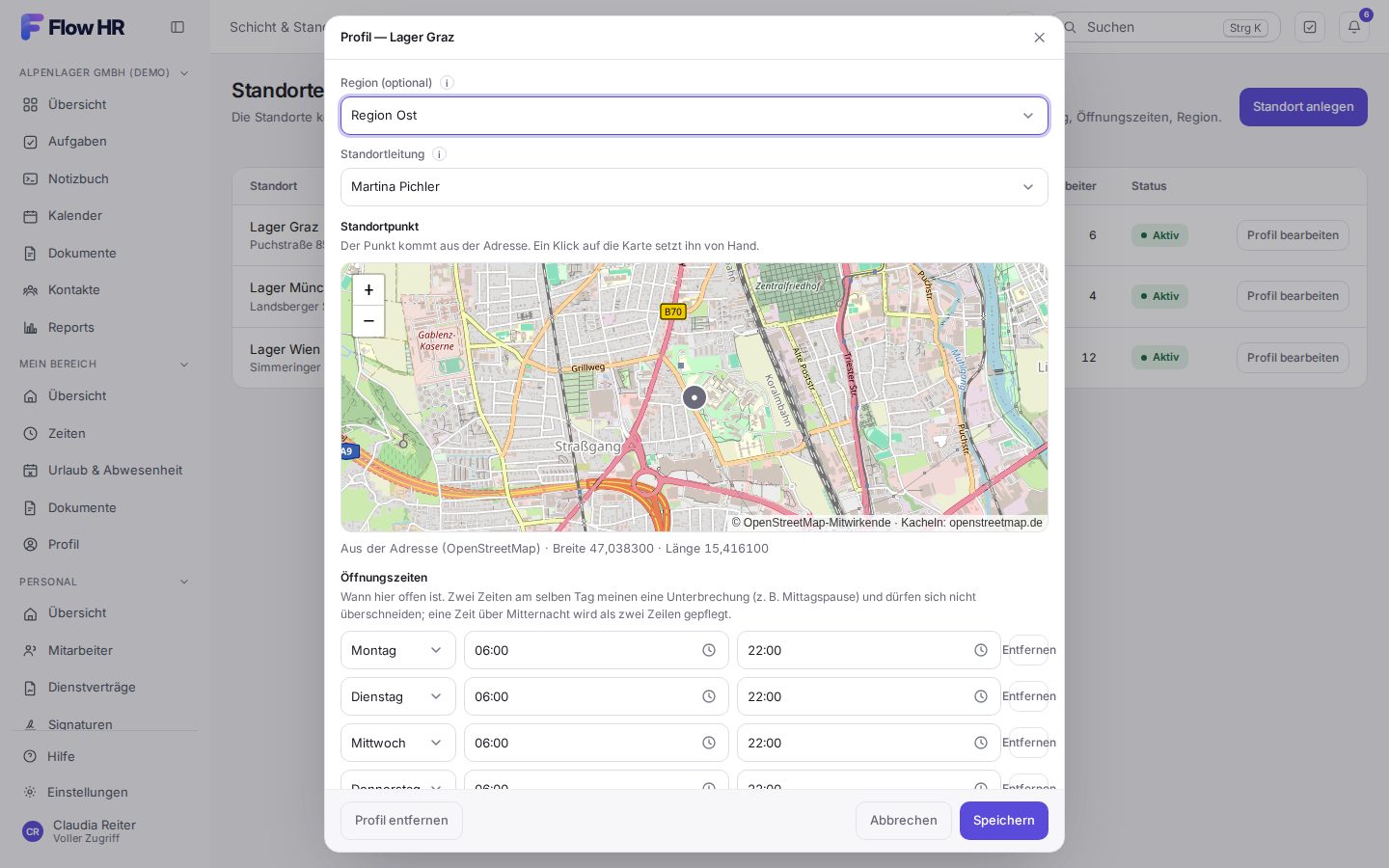The height and width of the screenshot is (868, 1389).
Task: Click the Speichern button
Action: [1004, 821]
